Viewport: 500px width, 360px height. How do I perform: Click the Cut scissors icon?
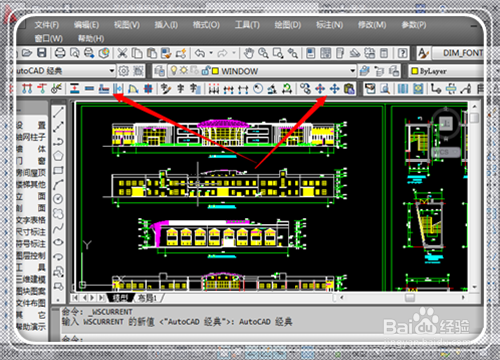pyautogui.click(x=122, y=53)
